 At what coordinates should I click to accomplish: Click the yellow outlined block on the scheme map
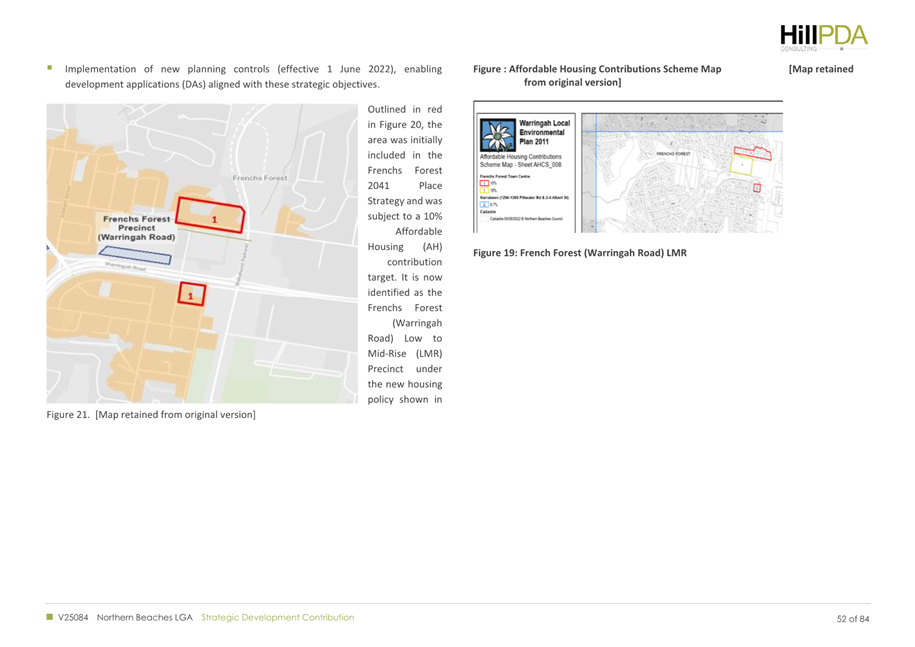point(741,164)
